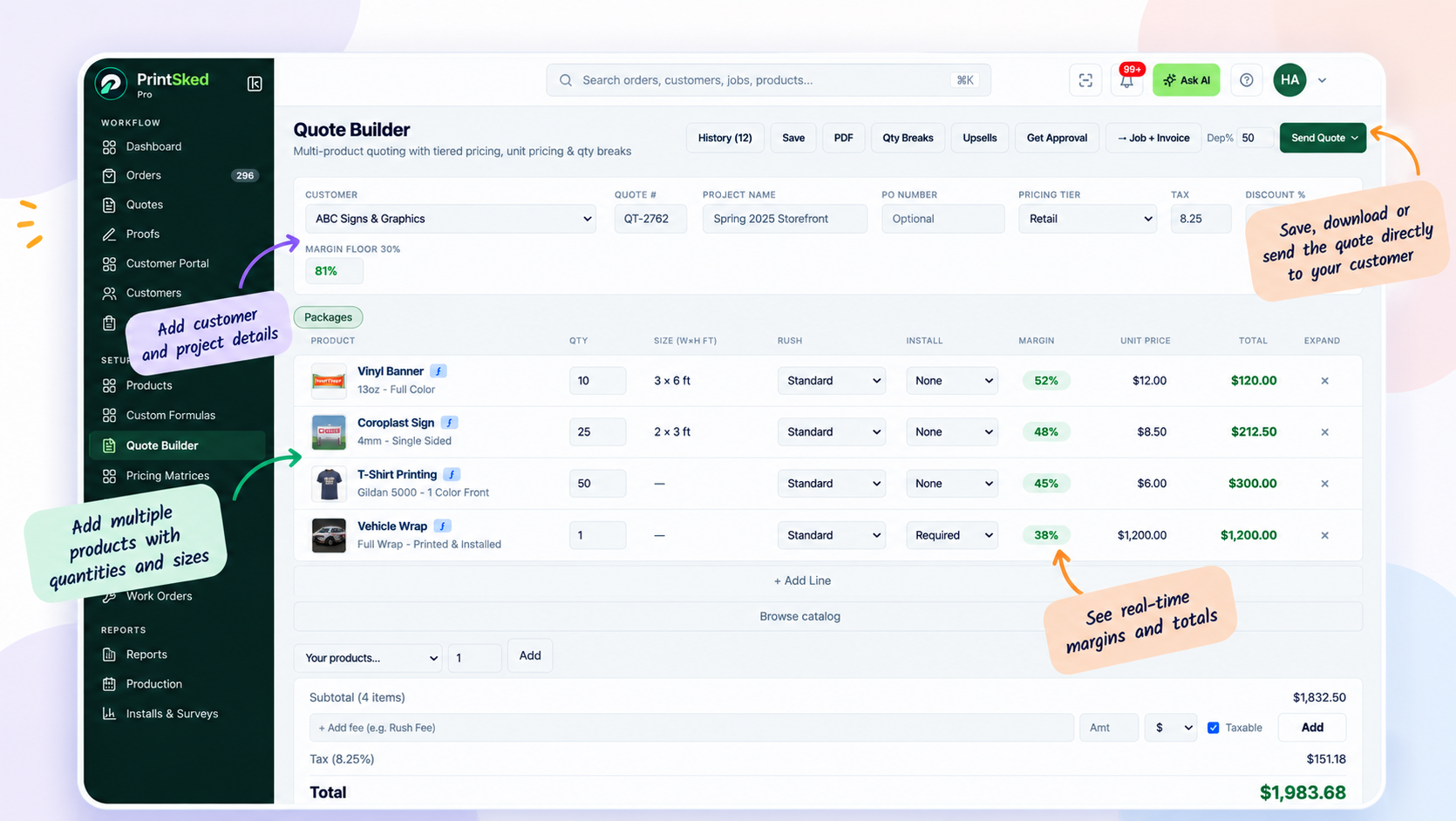The height and width of the screenshot is (821, 1456).
Task: Open the Your products dropdown
Action: click(369, 658)
